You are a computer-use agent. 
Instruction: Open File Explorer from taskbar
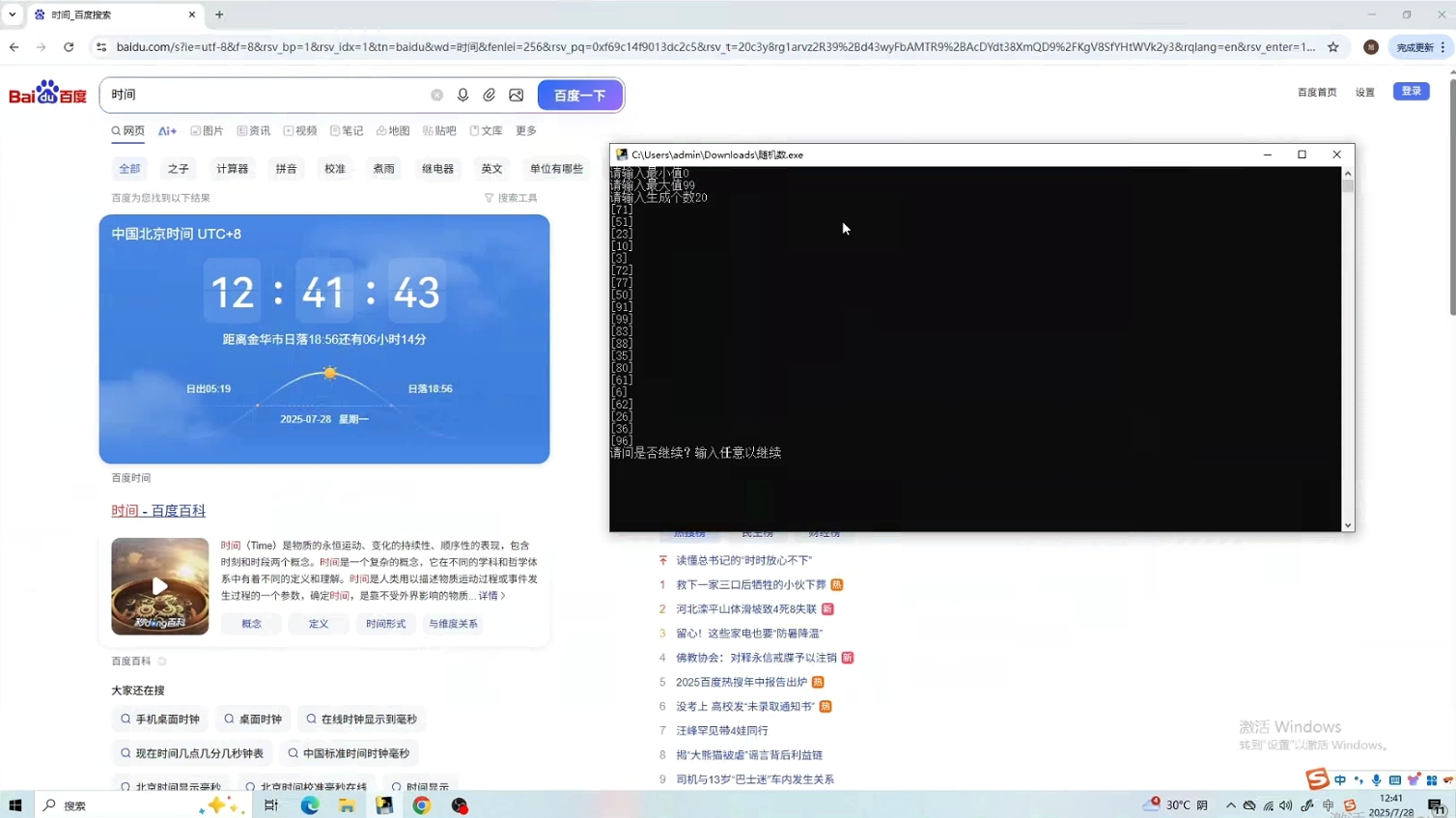click(347, 805)
